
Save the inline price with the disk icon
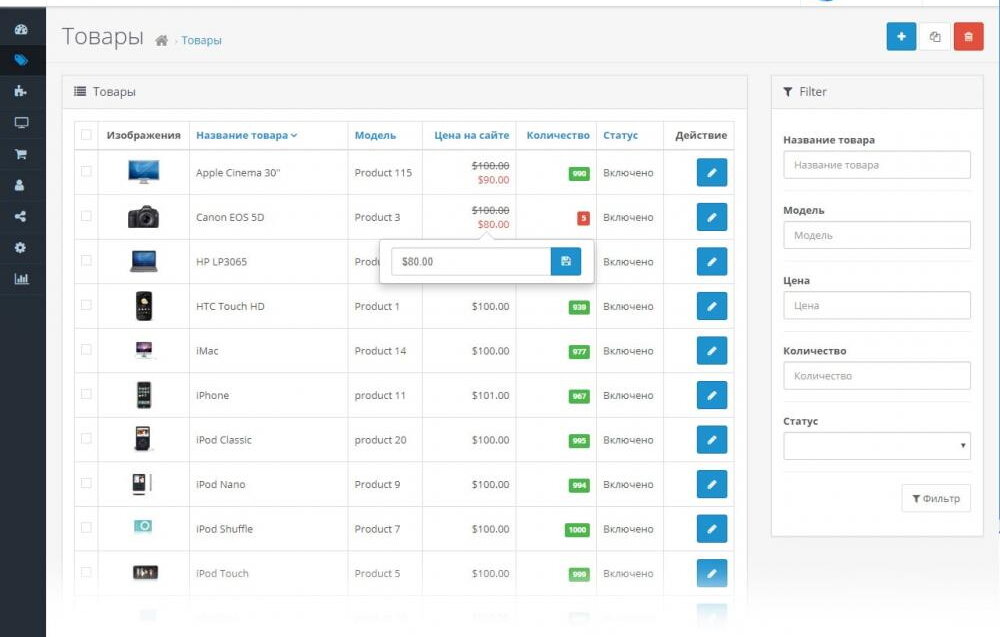[x=566, y=261]
